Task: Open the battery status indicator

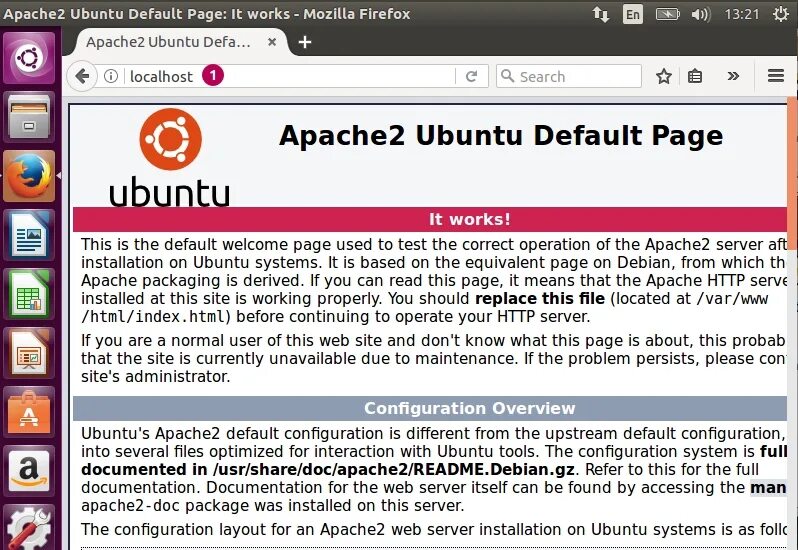Action: [x=667, y=14]
